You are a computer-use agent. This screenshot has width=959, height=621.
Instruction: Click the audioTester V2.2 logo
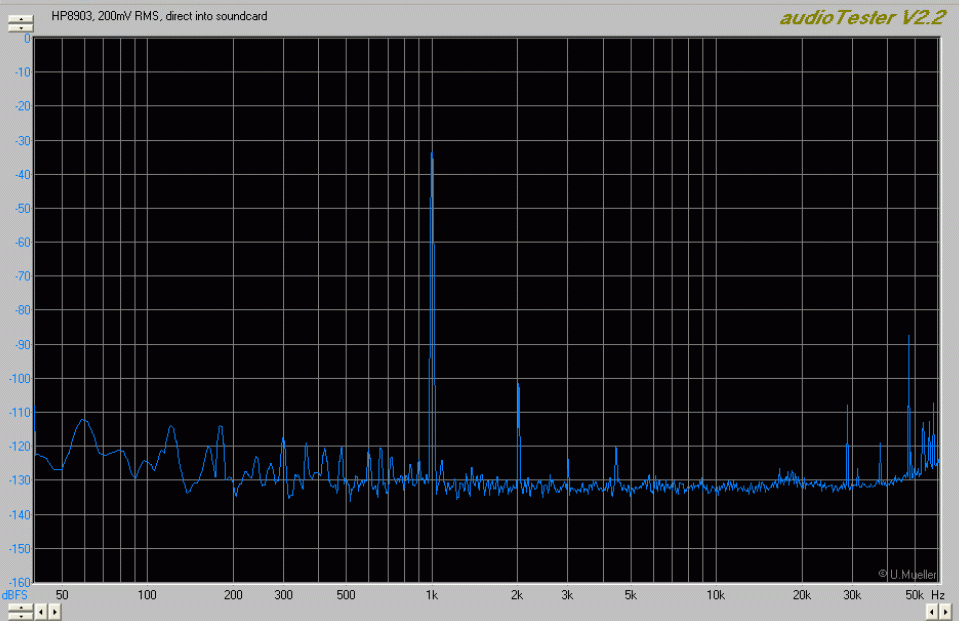coord(862,17)
